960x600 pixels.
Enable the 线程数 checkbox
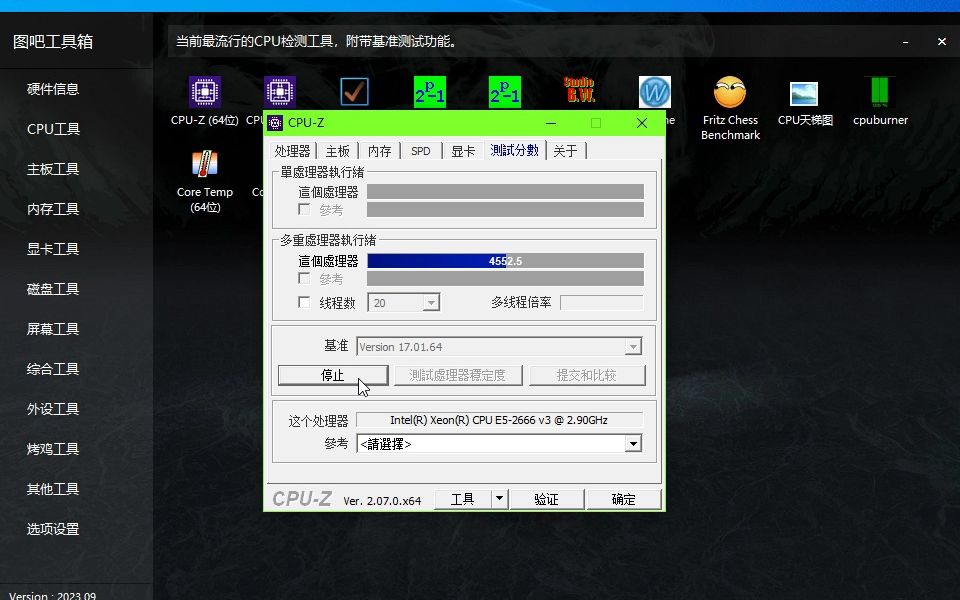tap(304, 302)
